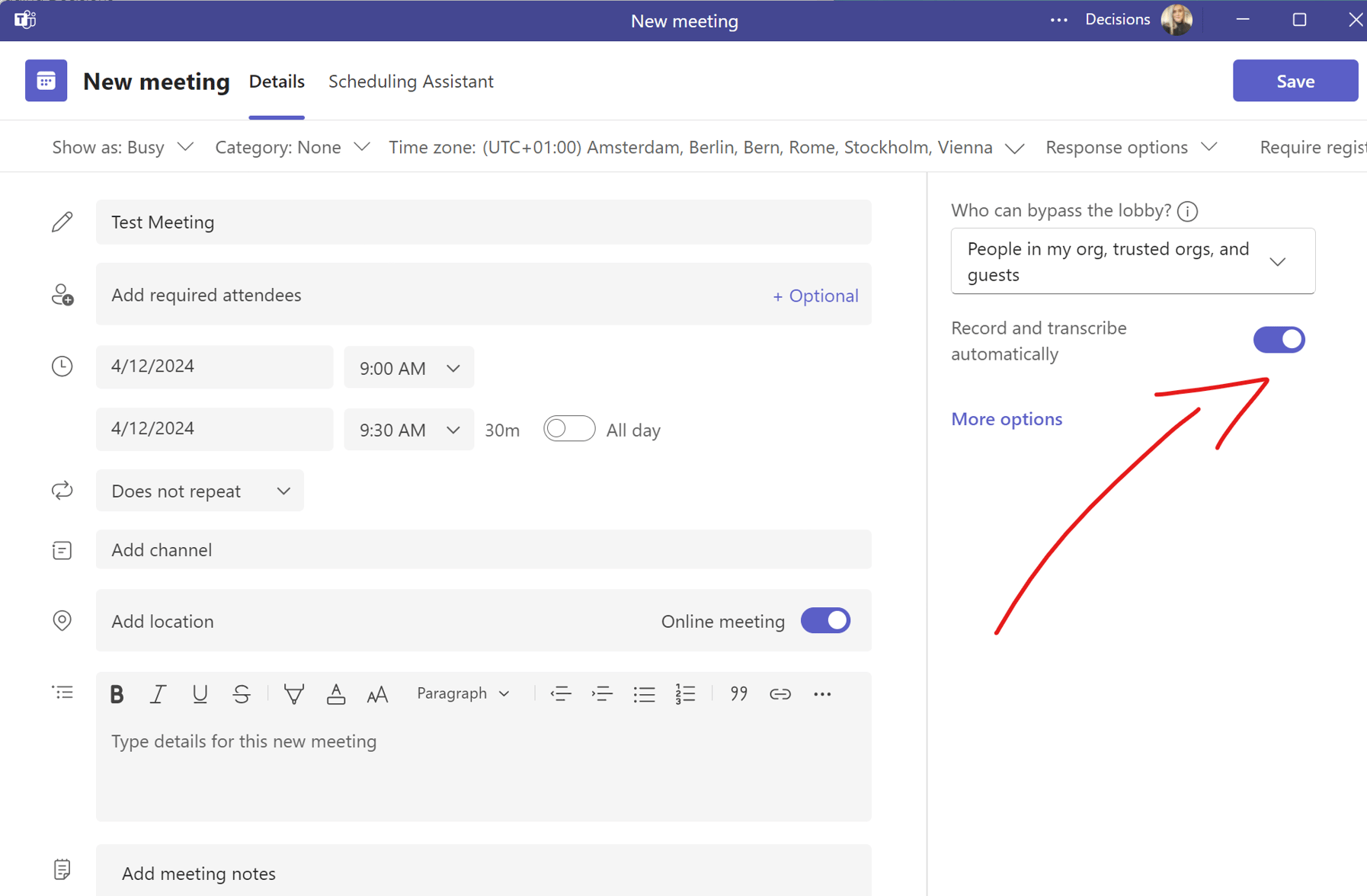Open the 9:00 AM start time dropdown

click(408, 367)
